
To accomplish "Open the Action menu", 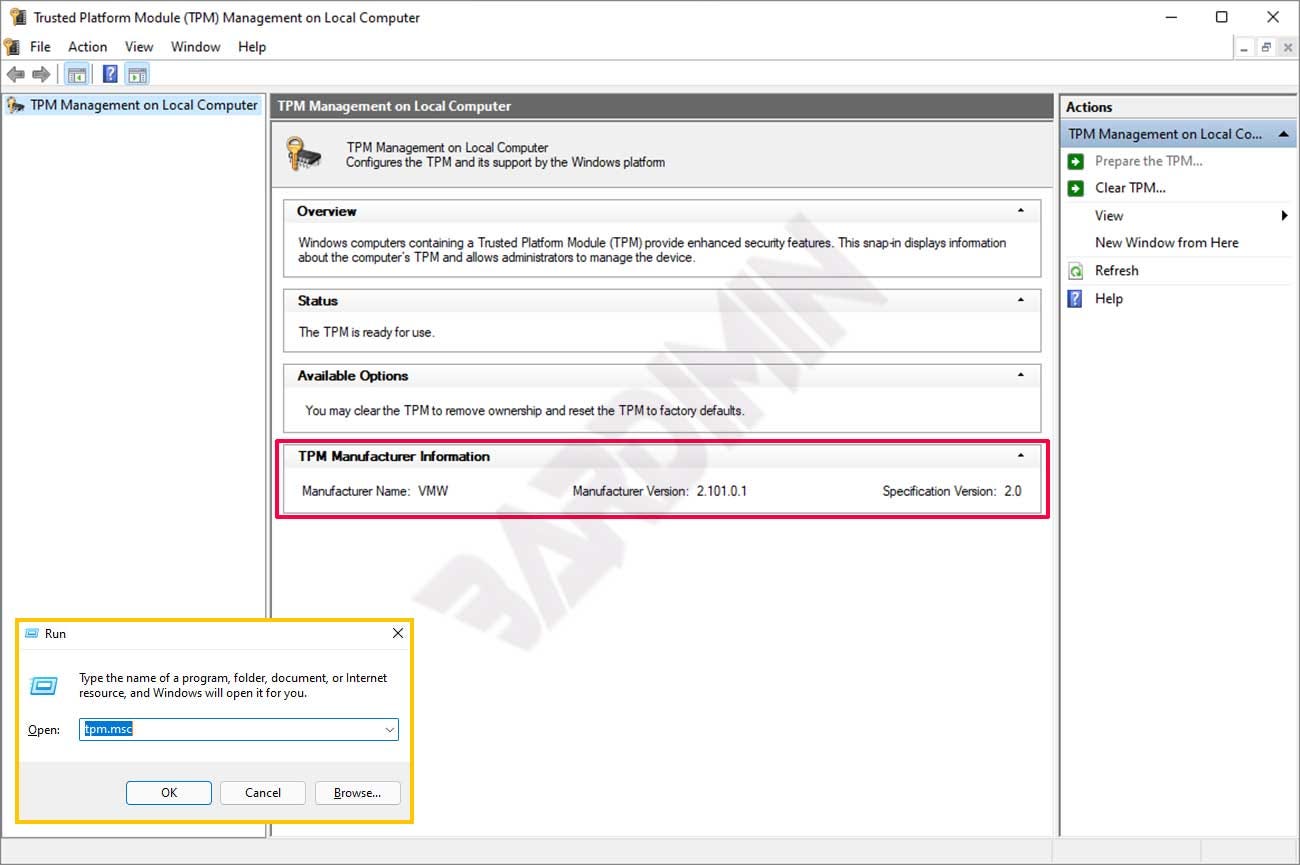I will click(87, 46).
